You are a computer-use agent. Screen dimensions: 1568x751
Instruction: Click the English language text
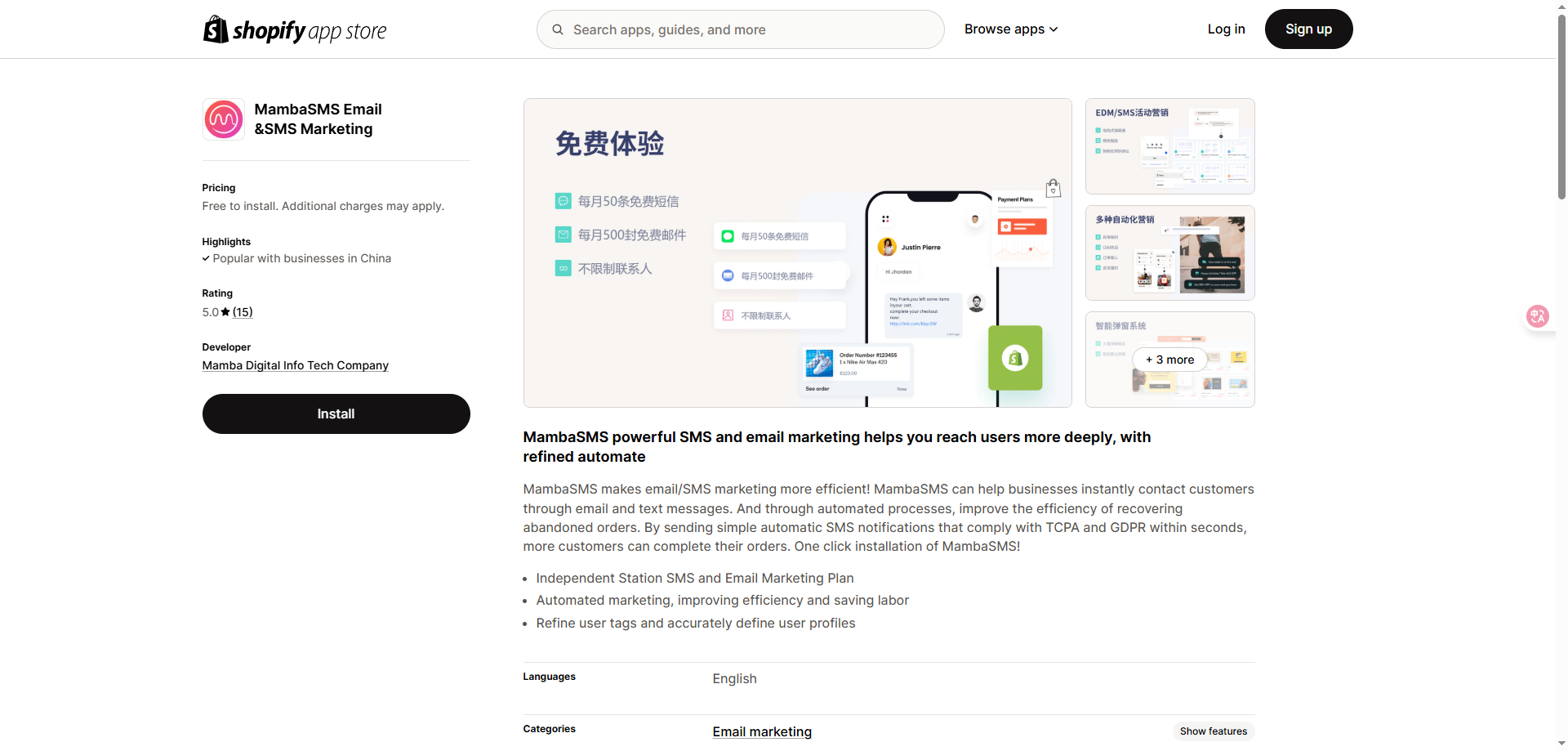[734, 679]
